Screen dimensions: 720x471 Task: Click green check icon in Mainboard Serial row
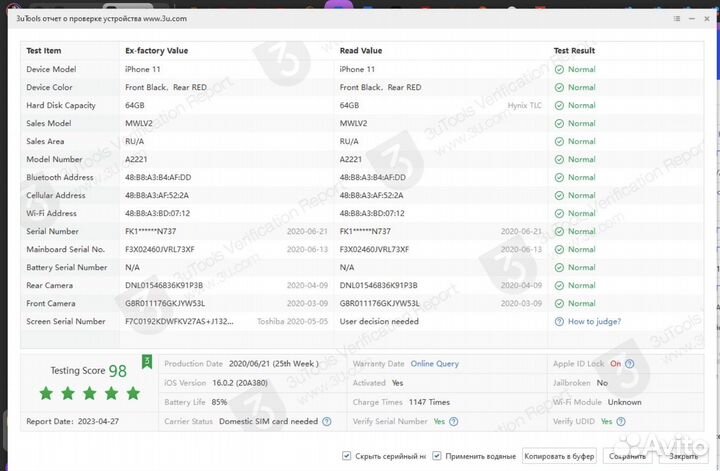(559, 250)
